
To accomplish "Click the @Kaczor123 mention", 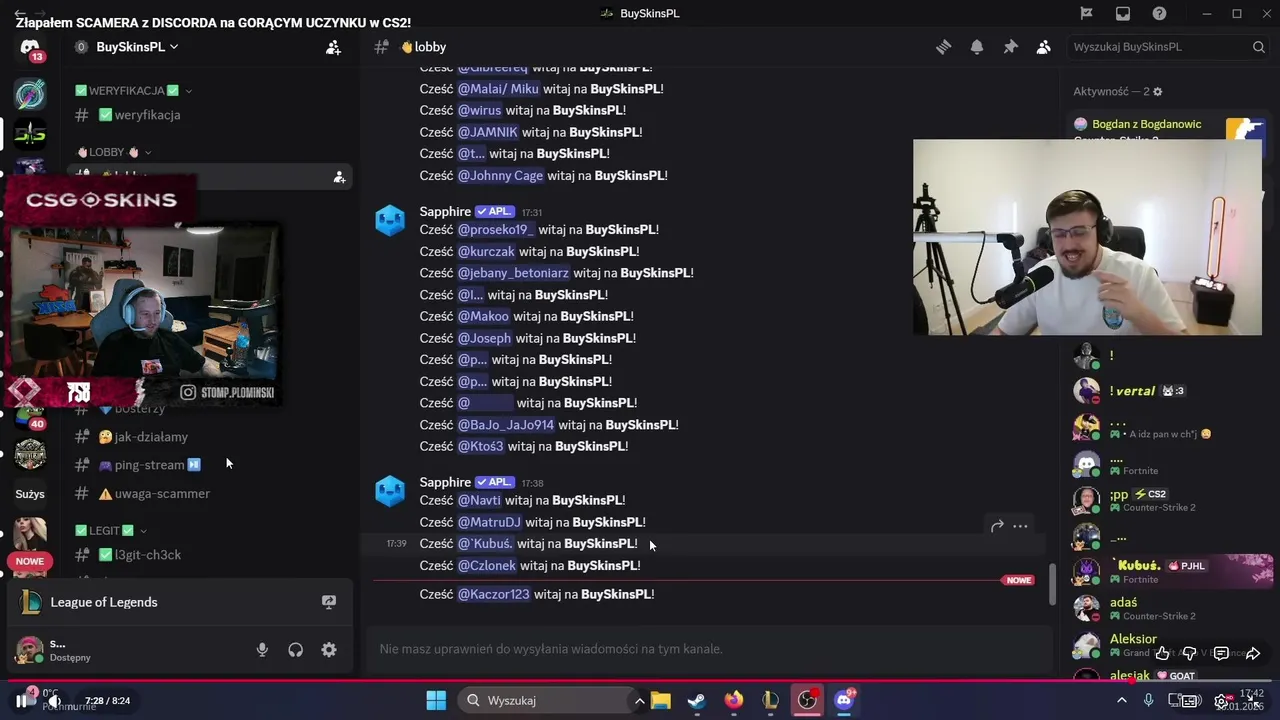I will tap(493, 594).
